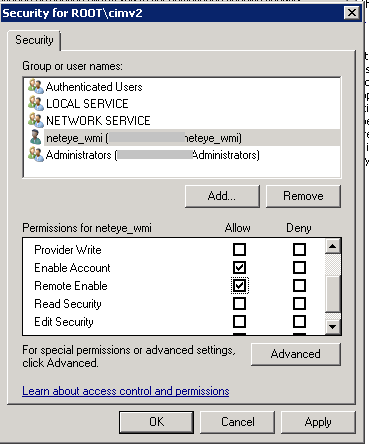Image resolution: width=369 pixels, height=444 pixels.
Task: Click the neteye_wmi user icon
Action: click(36, 137)
